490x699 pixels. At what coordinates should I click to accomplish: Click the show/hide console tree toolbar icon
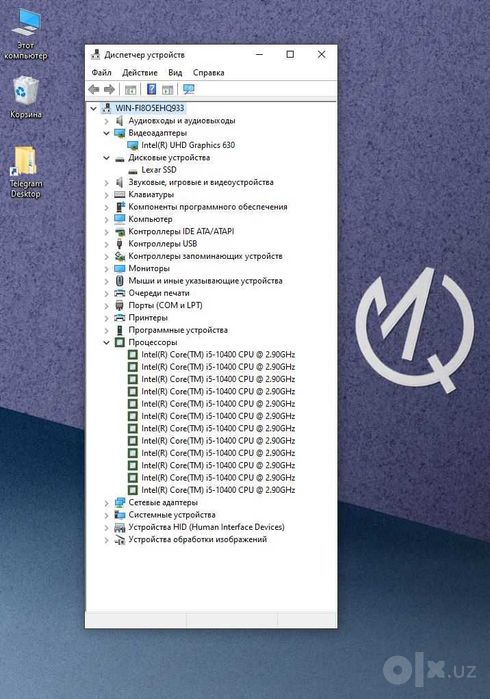(x=131, y=89)
